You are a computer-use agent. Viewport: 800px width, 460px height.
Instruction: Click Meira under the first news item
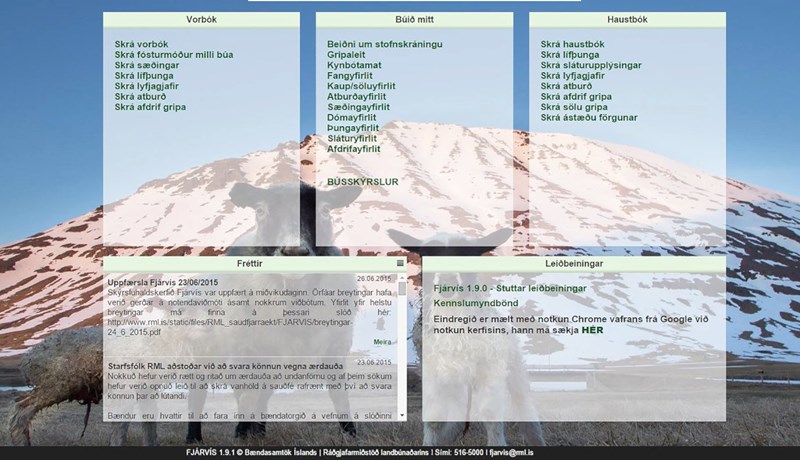tap(383, 342)
